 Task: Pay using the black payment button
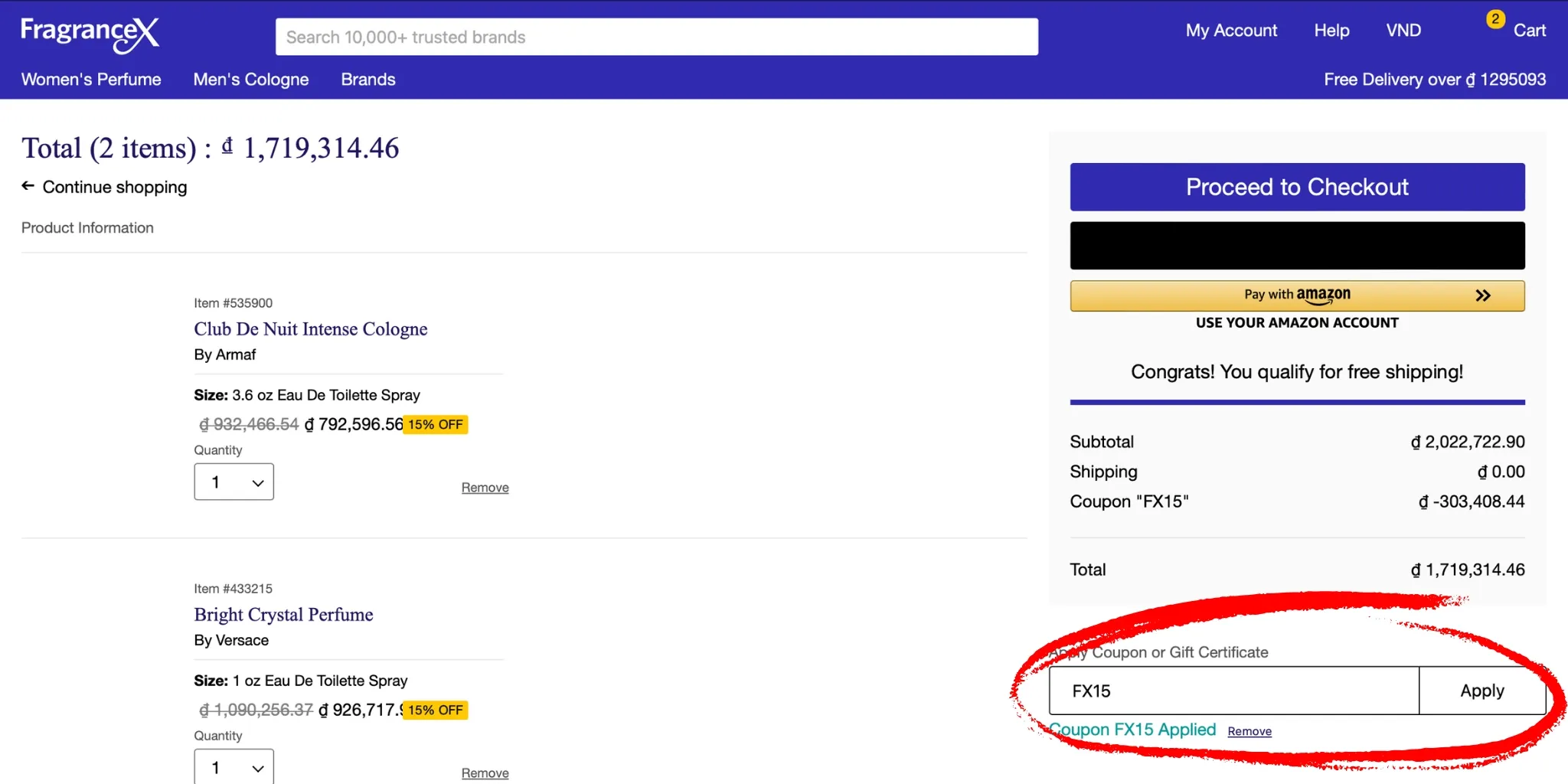tap(1297, 246)
